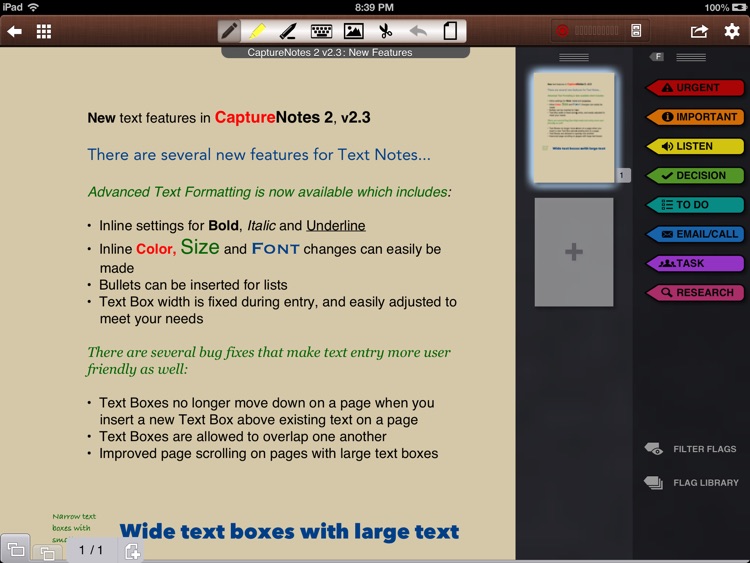Image resolution: width=750 pixels, height=563 pixels.
Task: Open the paper page style tool
Action: [450, 31]
